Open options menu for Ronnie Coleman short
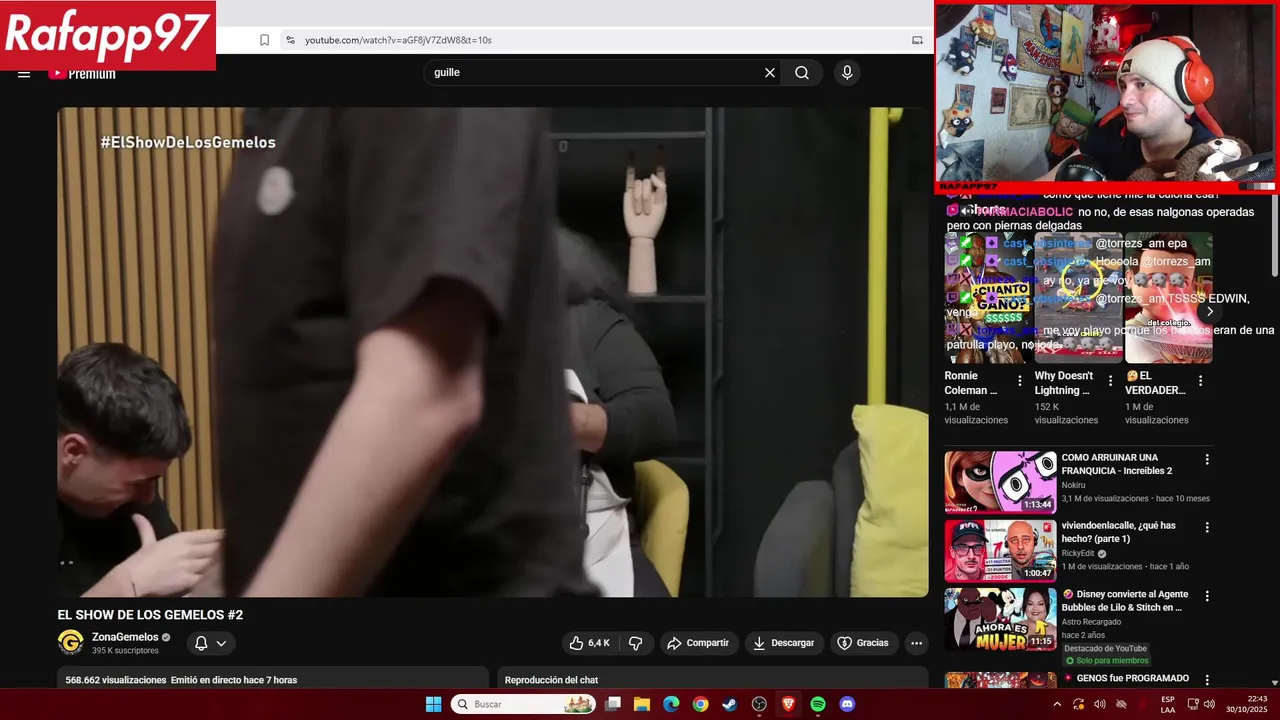Image resolution: width=1280 pixels, height=720 pixels. tap(1020, 381)
